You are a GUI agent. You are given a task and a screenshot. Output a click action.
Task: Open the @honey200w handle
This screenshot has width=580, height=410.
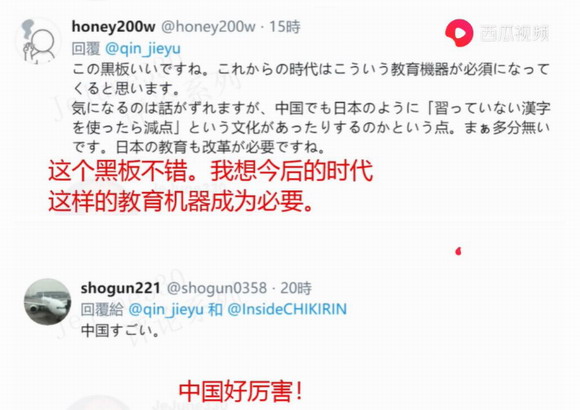(209, 27)
